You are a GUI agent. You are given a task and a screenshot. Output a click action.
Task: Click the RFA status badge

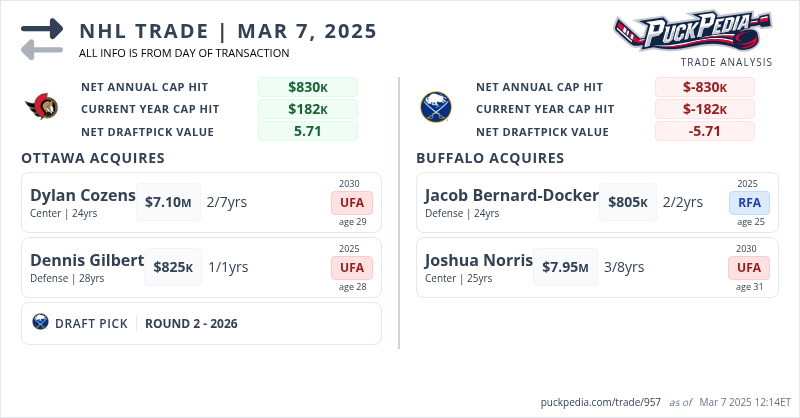pos(749,202)
